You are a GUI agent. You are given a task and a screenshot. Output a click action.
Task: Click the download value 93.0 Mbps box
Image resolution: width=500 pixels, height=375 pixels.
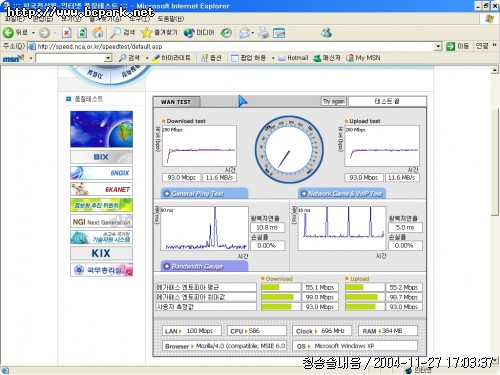pyautogui.click(x=181, y=177)
